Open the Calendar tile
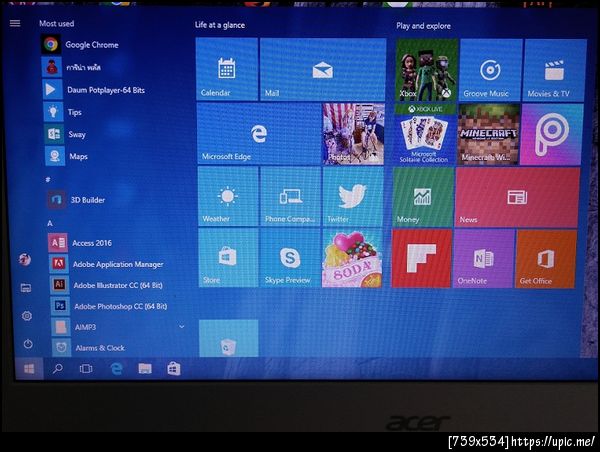 click(x=227, y=69)
